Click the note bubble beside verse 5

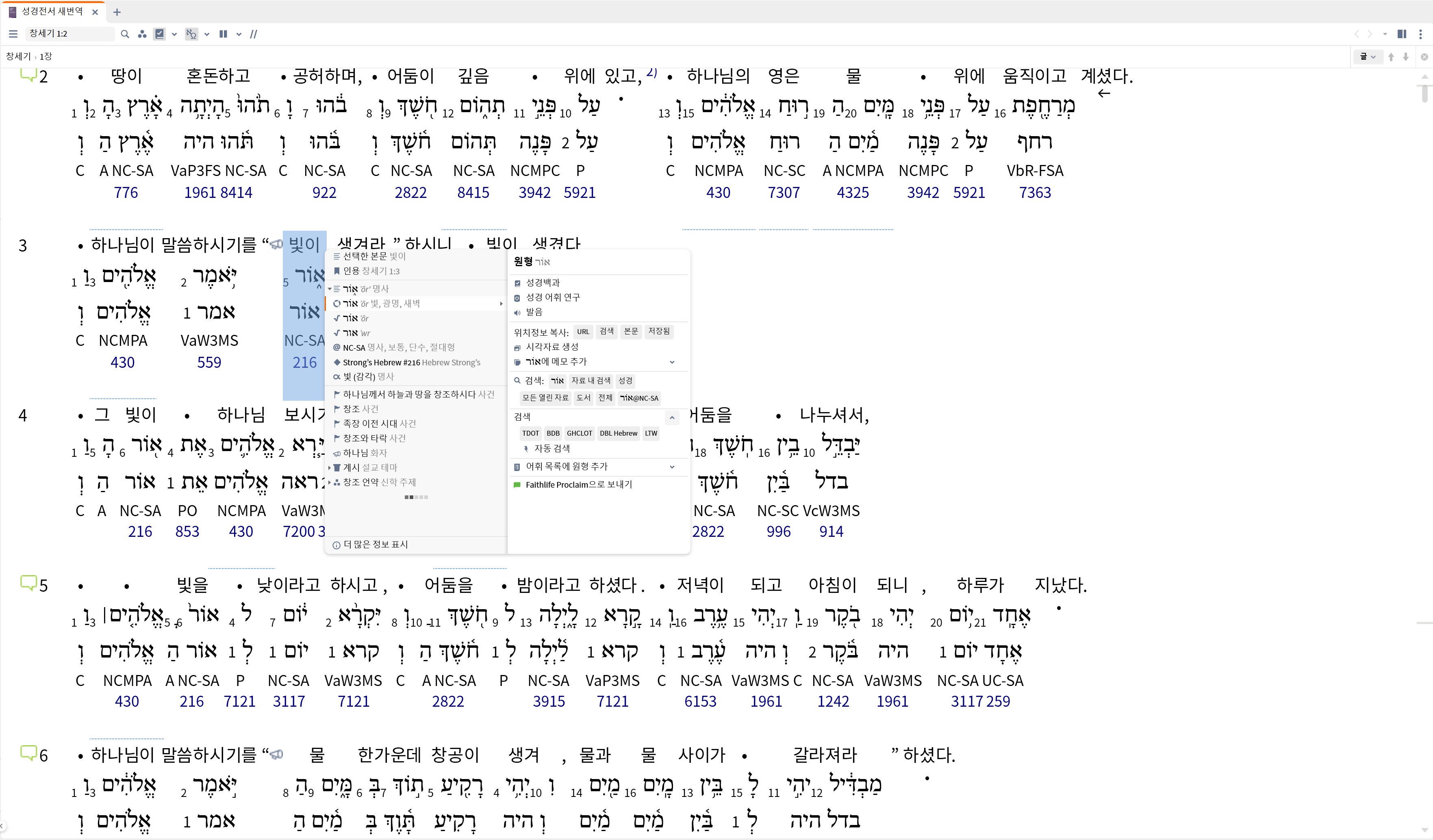pyautogui.click(x=28, y=583)
